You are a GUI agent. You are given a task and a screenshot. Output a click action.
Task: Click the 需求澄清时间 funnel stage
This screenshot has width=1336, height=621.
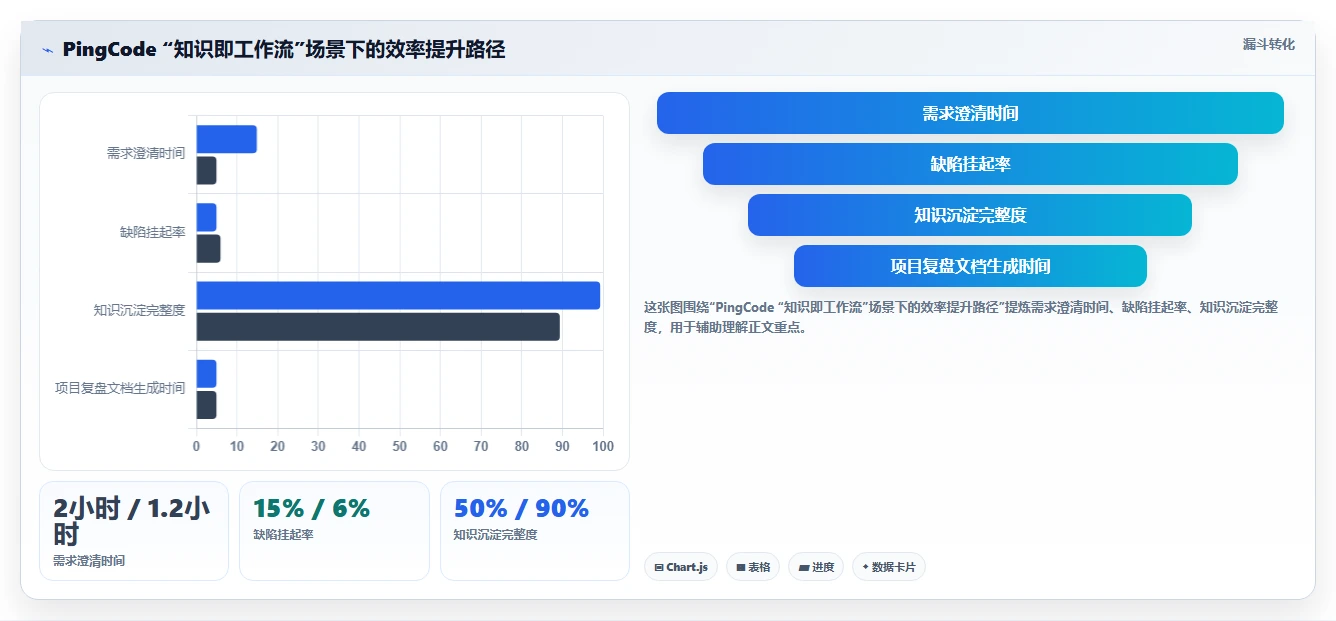pyautogui.click(x=970, y=113)
